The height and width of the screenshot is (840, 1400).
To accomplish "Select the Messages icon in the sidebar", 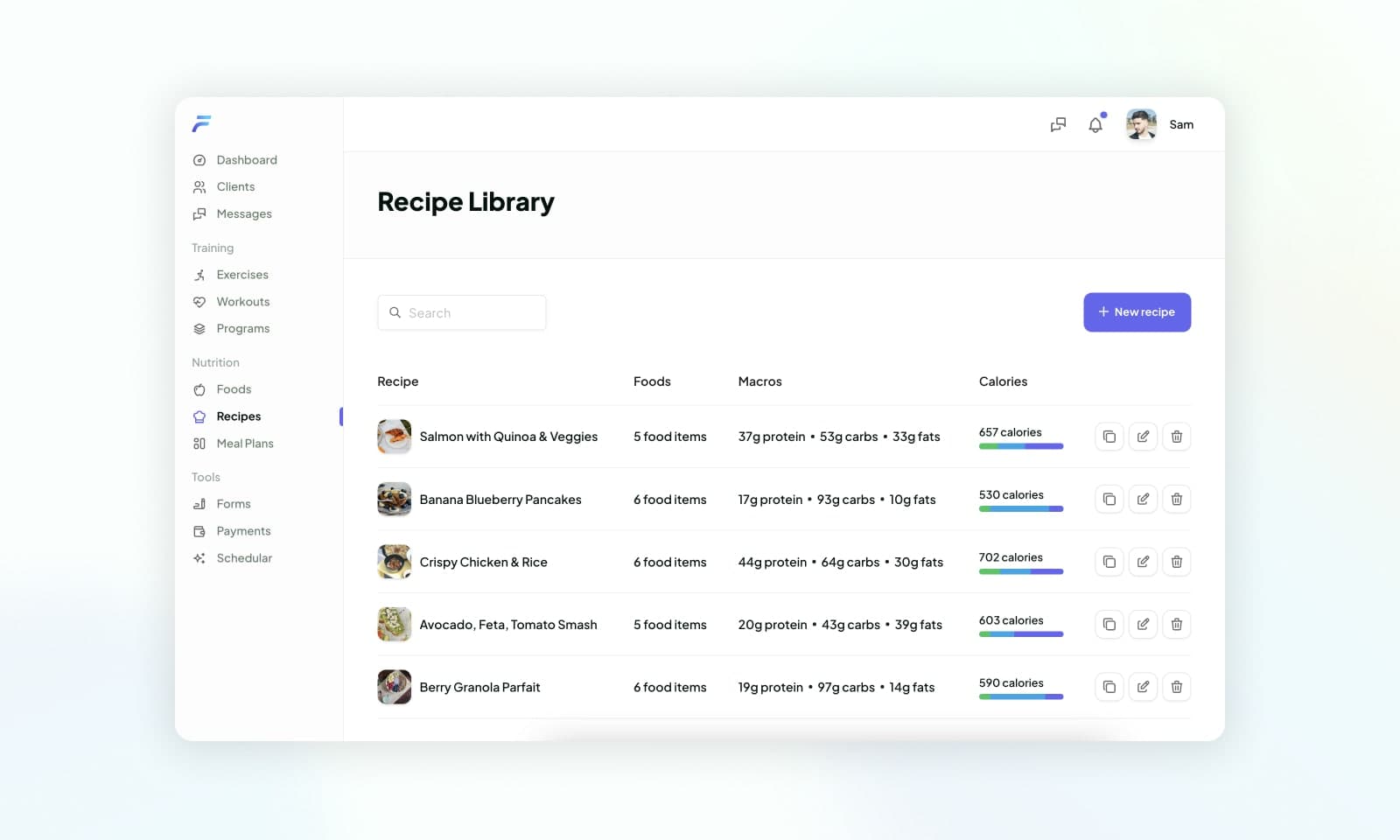I will tap(200, 213).
